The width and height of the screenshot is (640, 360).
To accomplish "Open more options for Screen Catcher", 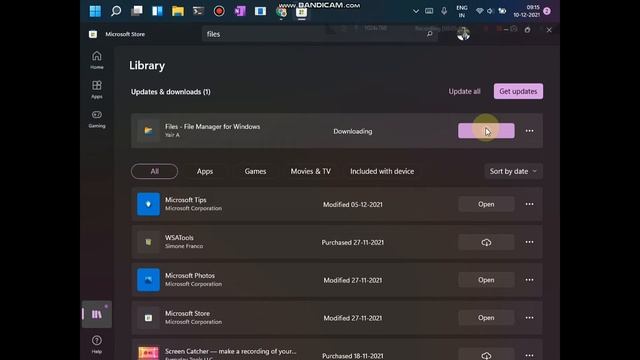I will pyautogui.click(x=529, y=355).
